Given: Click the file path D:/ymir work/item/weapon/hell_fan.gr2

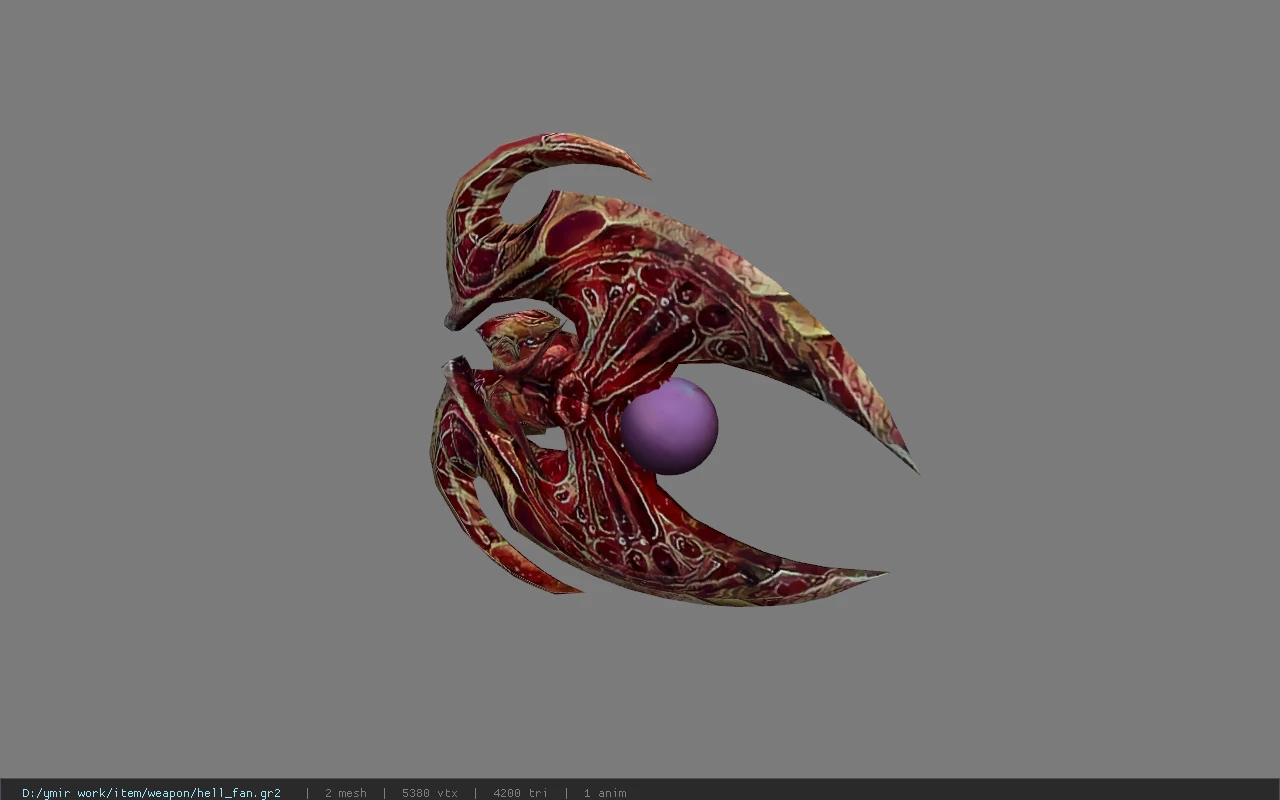Looking at the screenshot, I should pos(151,793).
